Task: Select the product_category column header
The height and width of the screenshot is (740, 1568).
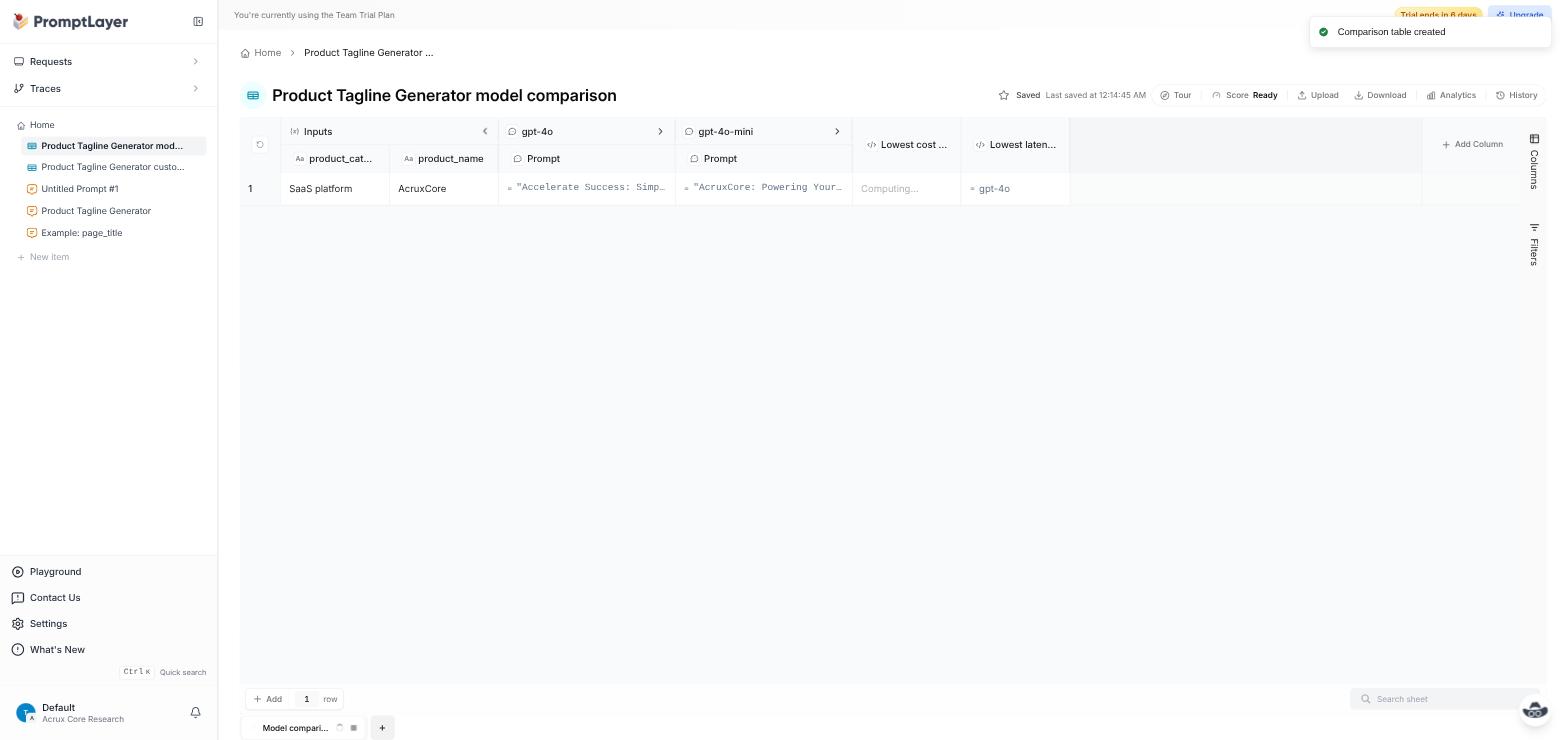Action: [x=335, y=159]
